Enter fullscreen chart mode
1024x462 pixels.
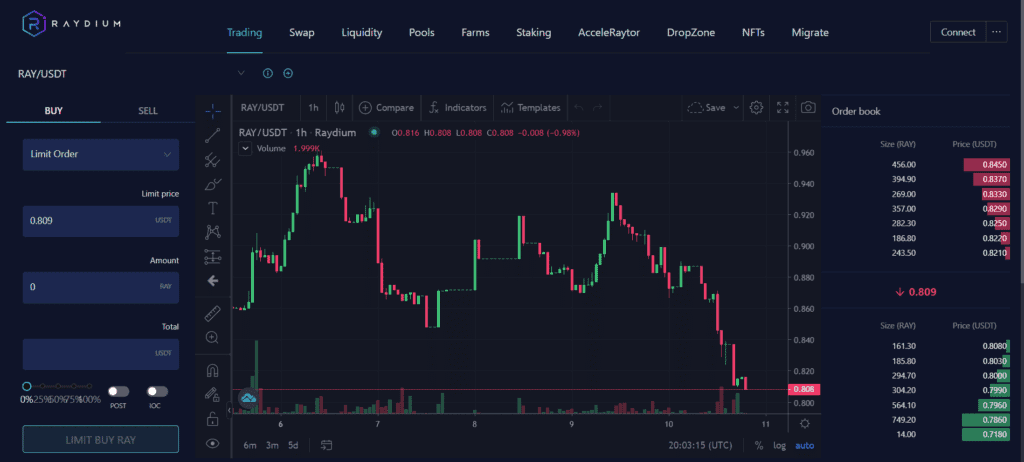pyautogui.click(x=783, y=107)
